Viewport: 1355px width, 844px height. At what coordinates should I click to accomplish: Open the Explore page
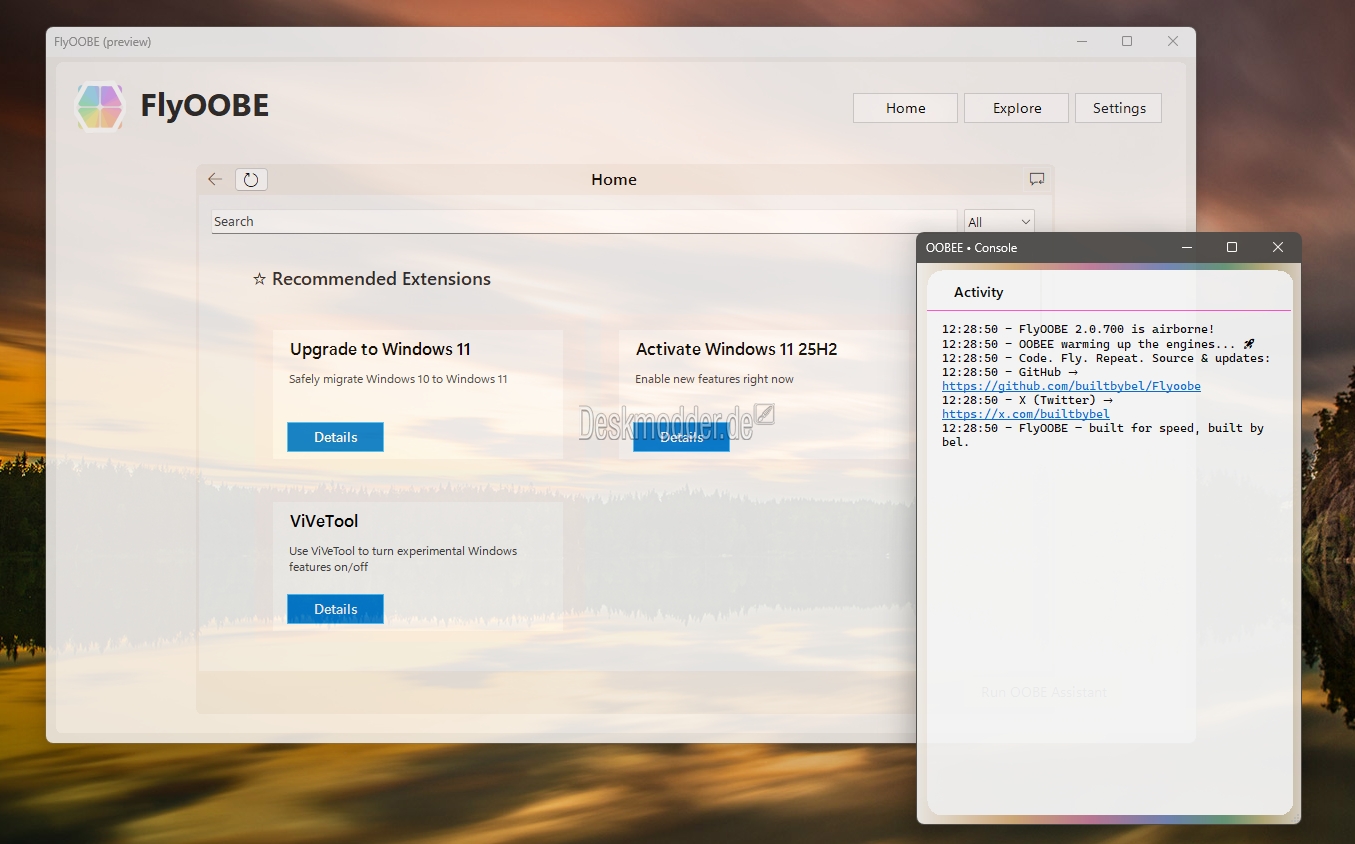(1016, 108)
